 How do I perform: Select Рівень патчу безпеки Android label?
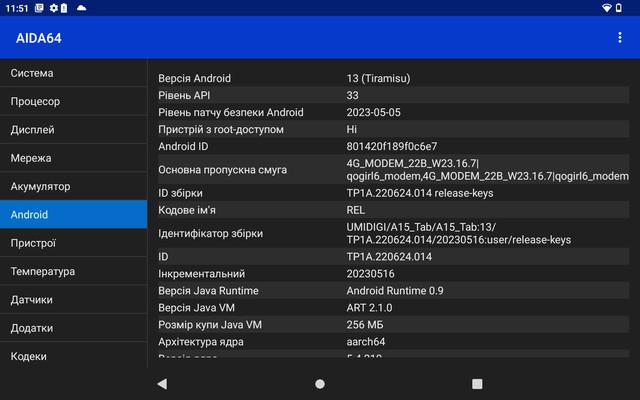(231, 112)
